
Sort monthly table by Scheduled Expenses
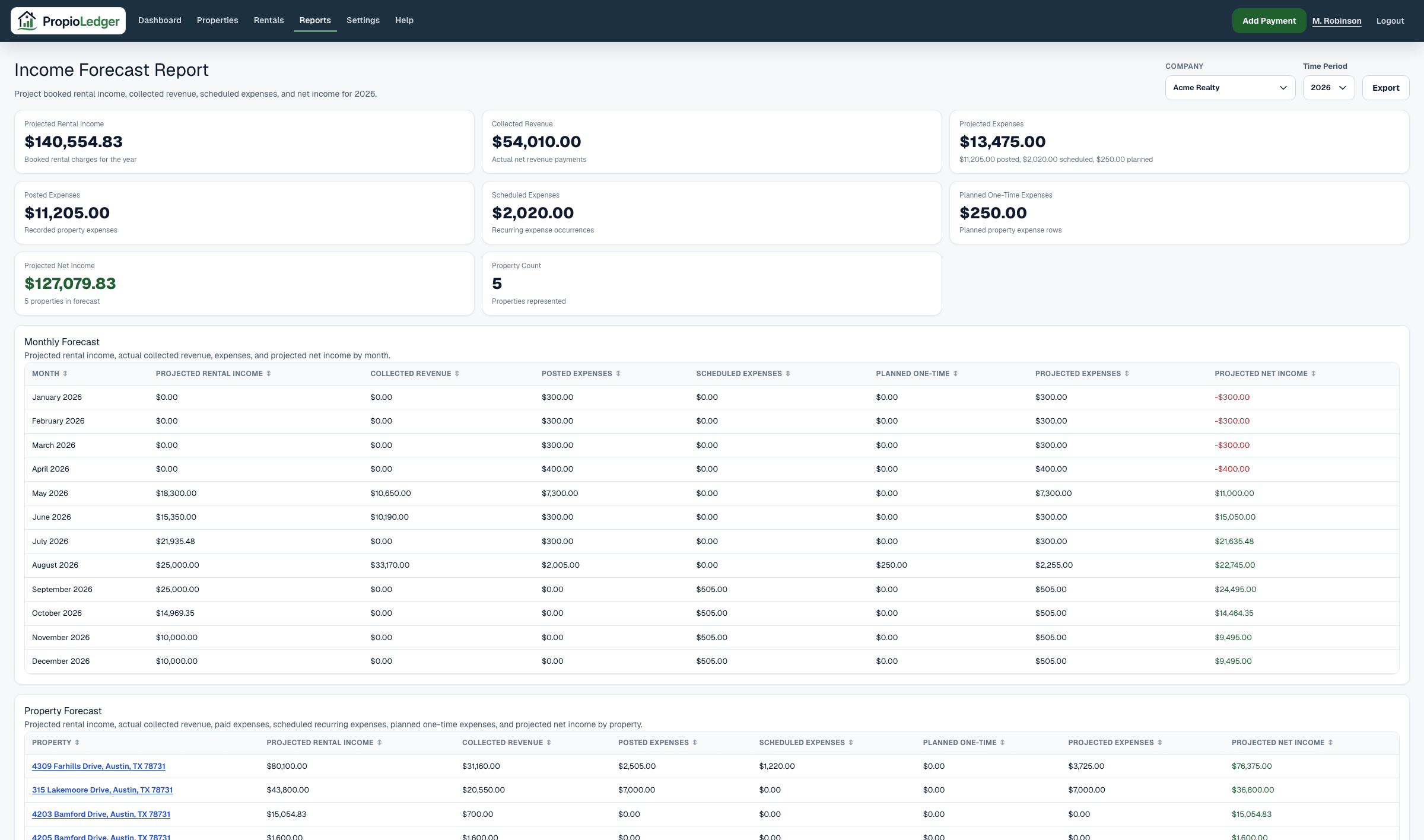743,374
